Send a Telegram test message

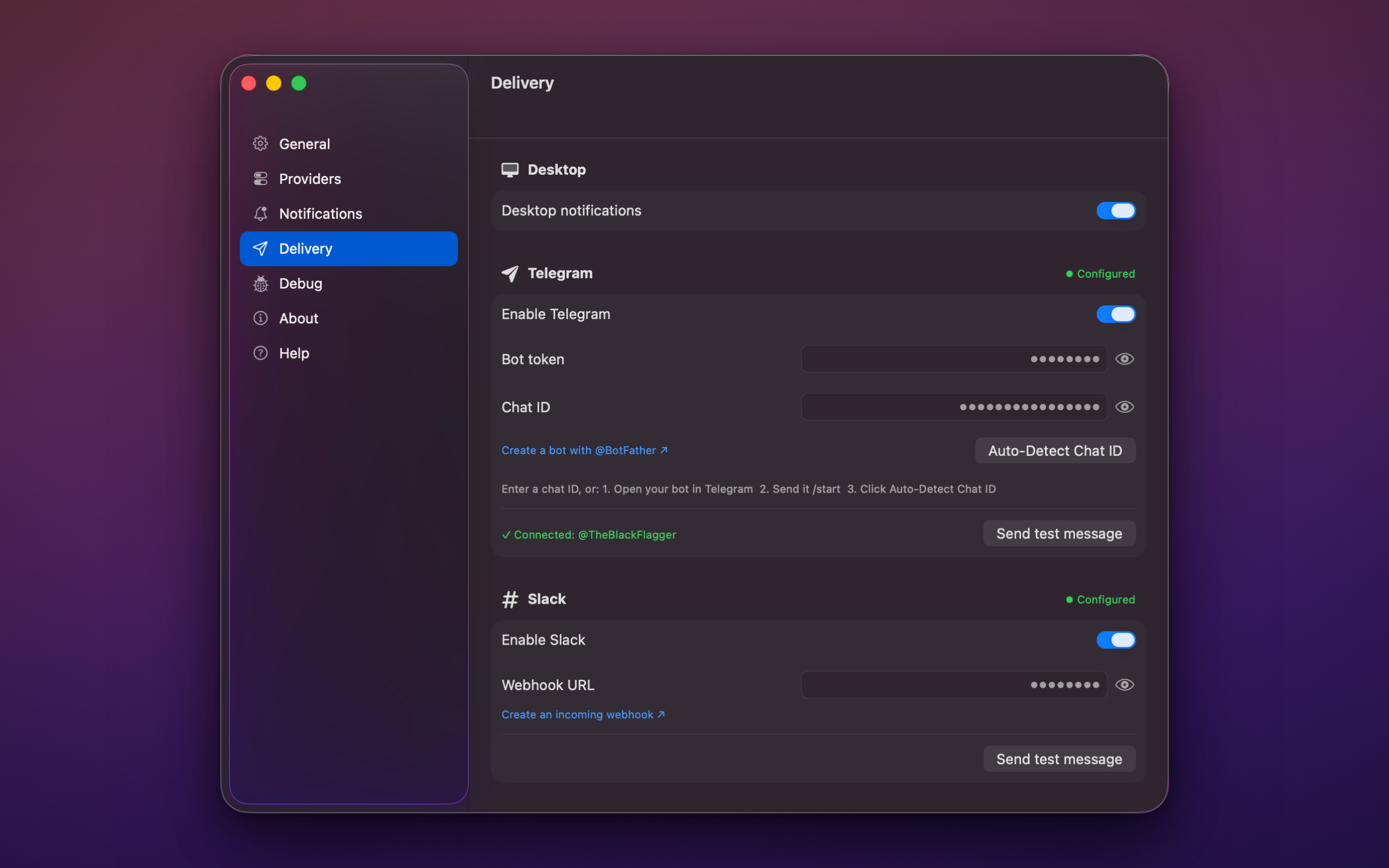click(1059, 533)
